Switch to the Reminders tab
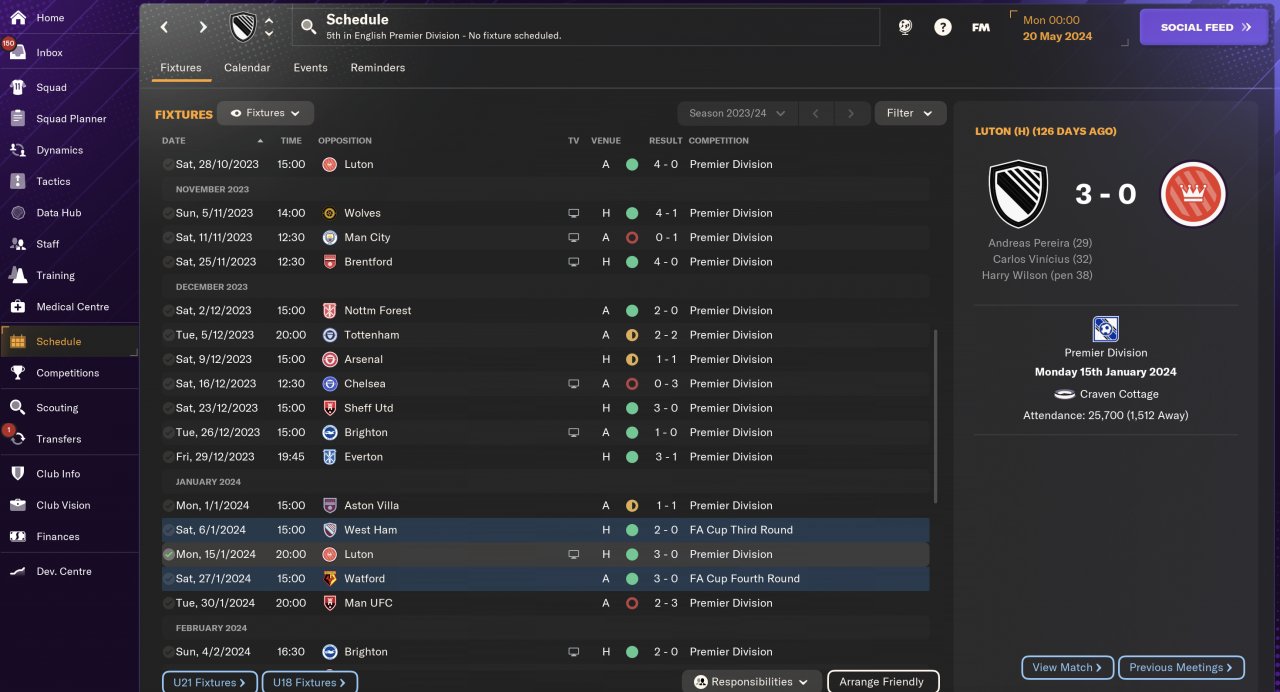The width and height of the screenshot is (1280, 692). click(x=377, y=68)
